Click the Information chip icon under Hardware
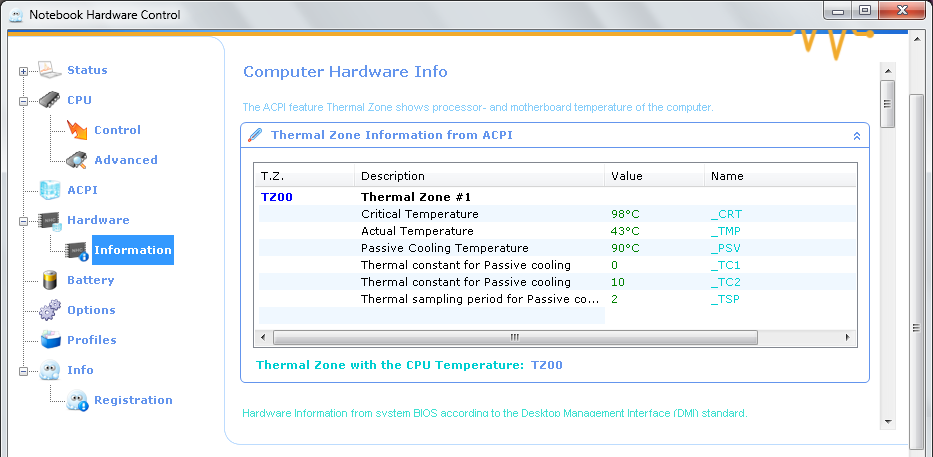The image size is (933, 457). coord(77,251)
